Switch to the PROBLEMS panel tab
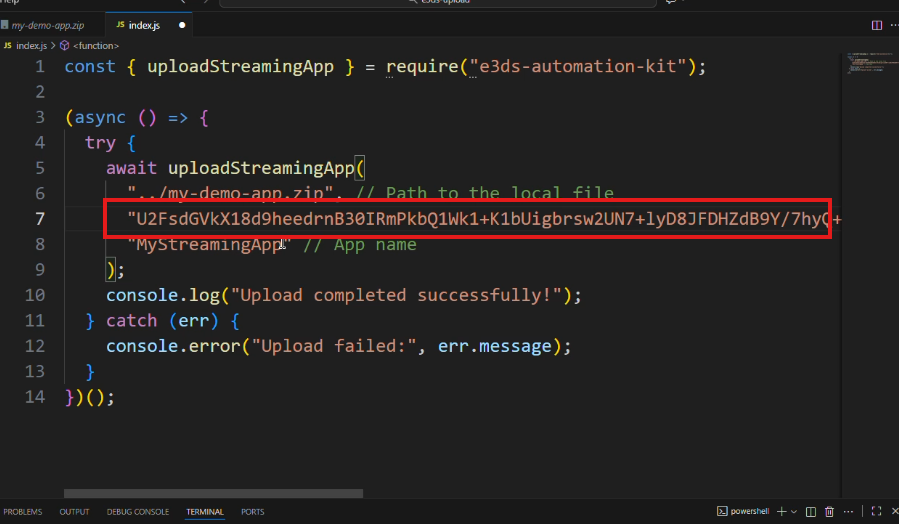This screenshot has height=524, width=899. [x=21, y=512]
